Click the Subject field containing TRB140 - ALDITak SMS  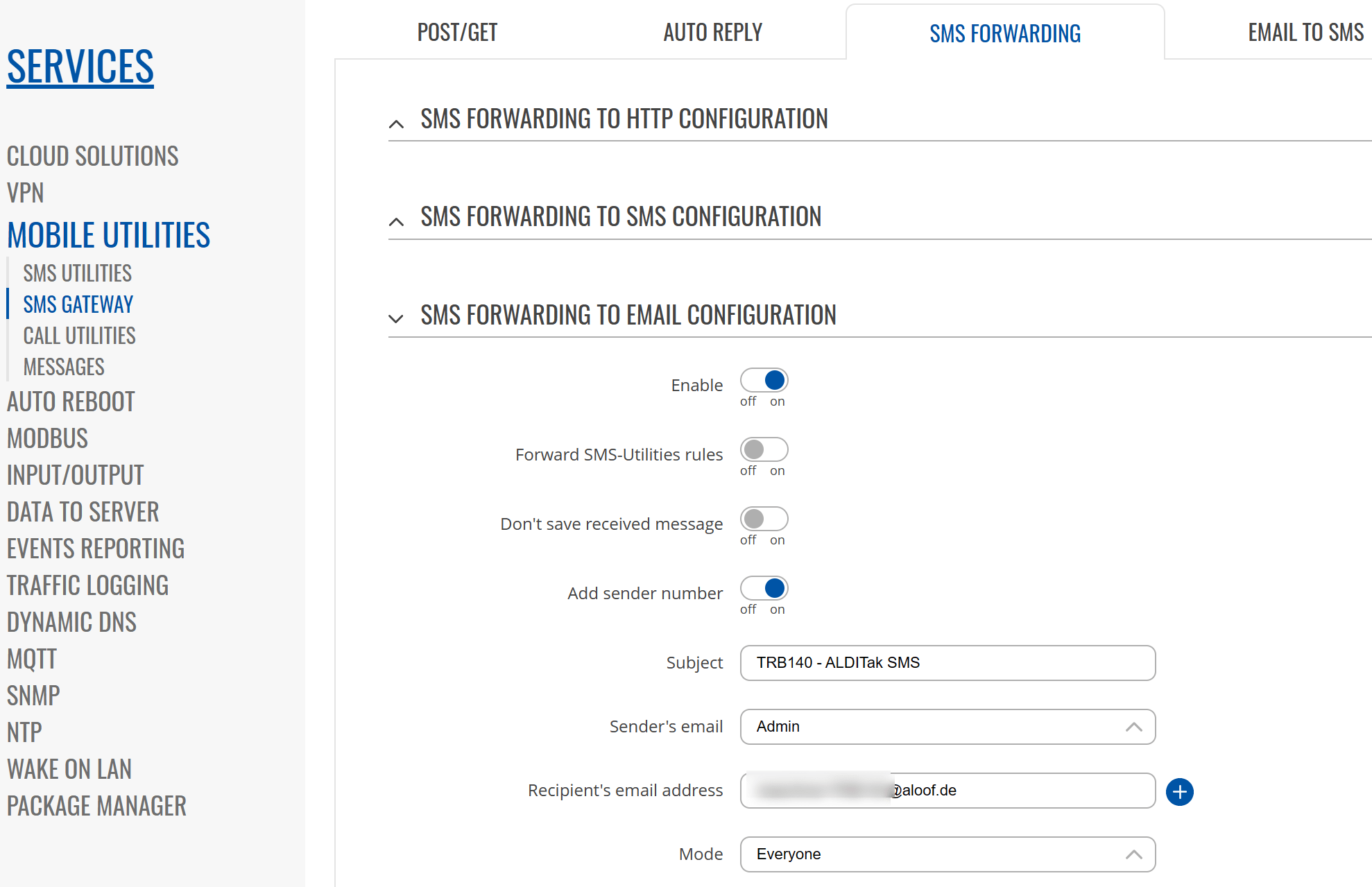(x=947, y=662)
